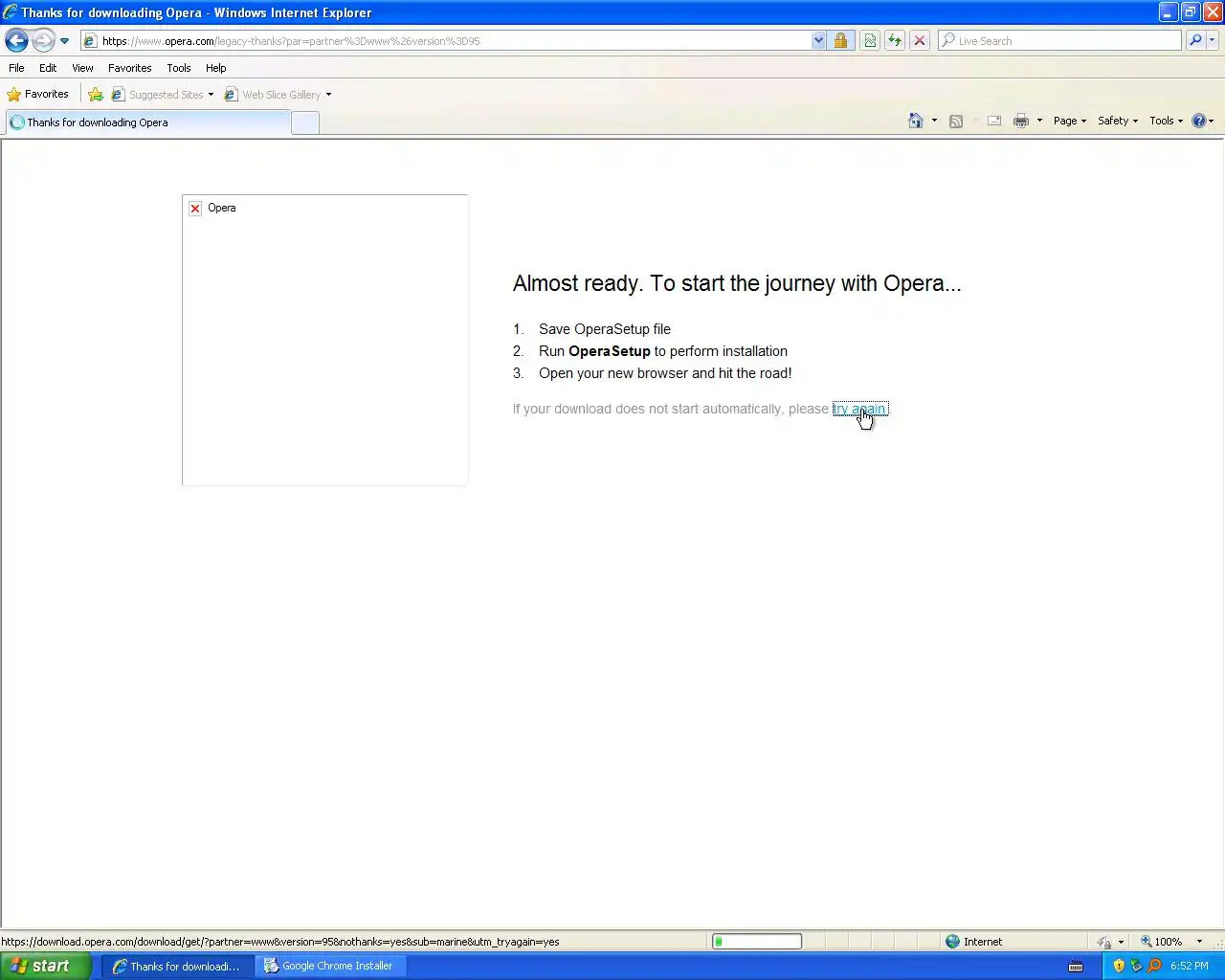1225x980 pixels.
Task: Click the Safely Remove Hardware tray icon
Action: pos(1136,966)
